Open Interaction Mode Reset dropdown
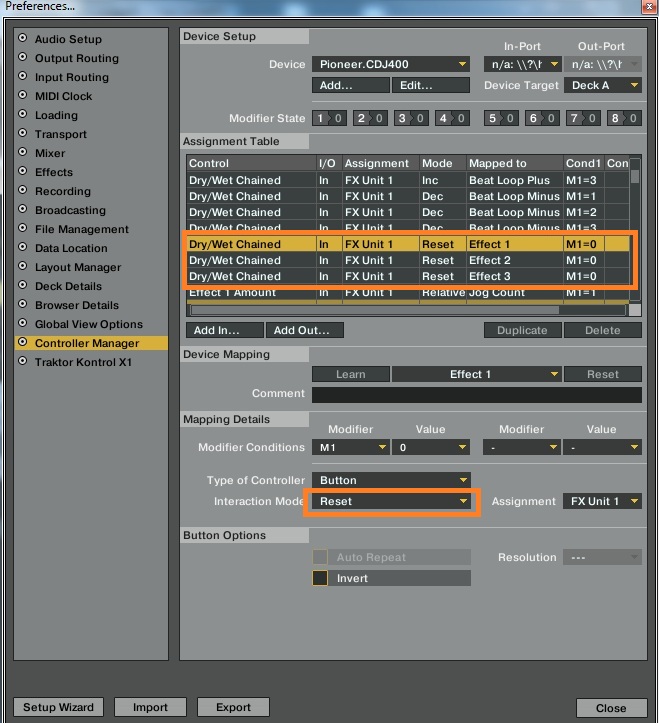 click(391, 501)
